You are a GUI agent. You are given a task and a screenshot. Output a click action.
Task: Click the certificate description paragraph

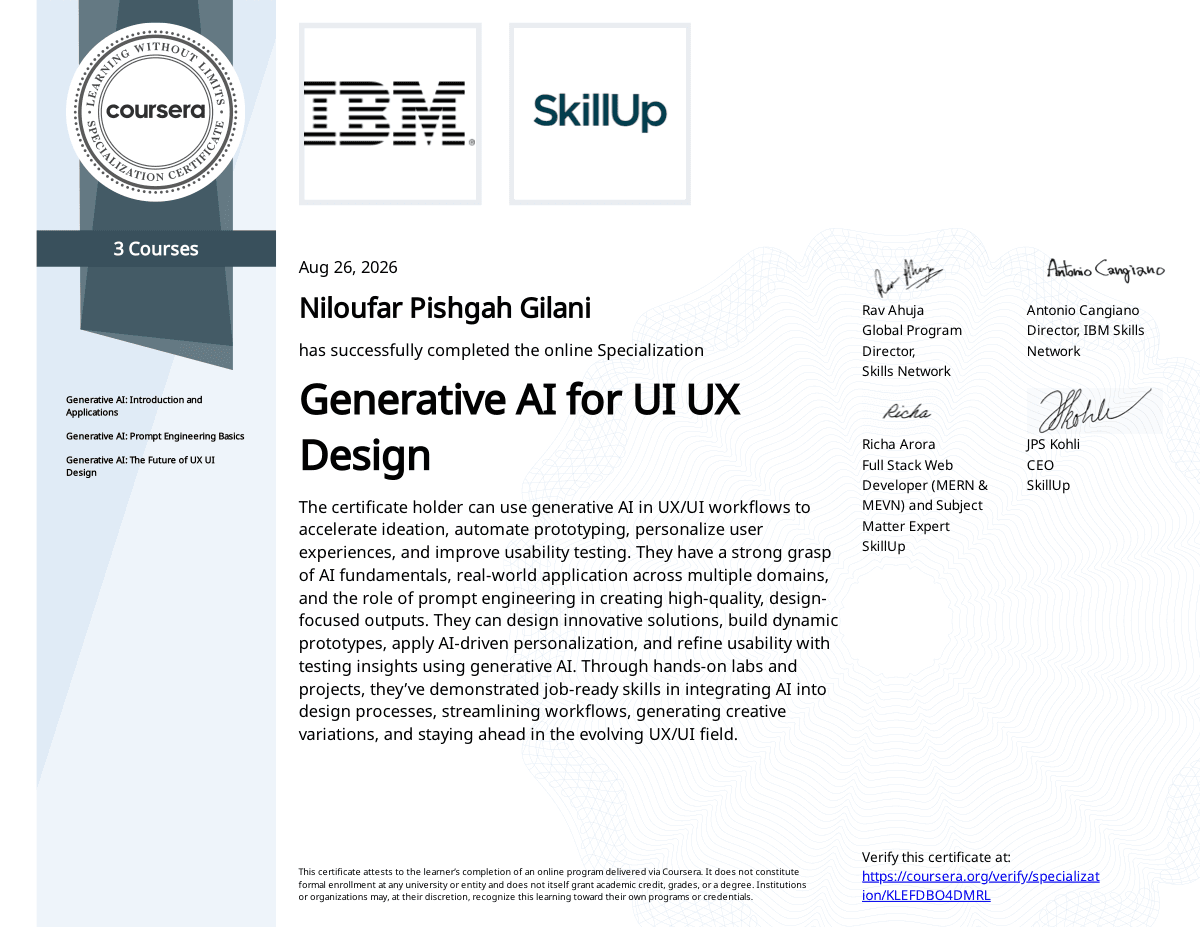pyautogui.click(x=568, y=620)
